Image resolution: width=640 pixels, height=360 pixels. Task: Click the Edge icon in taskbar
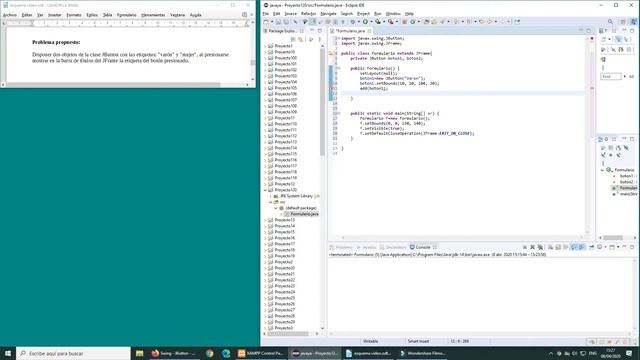(x=226, y=353)
